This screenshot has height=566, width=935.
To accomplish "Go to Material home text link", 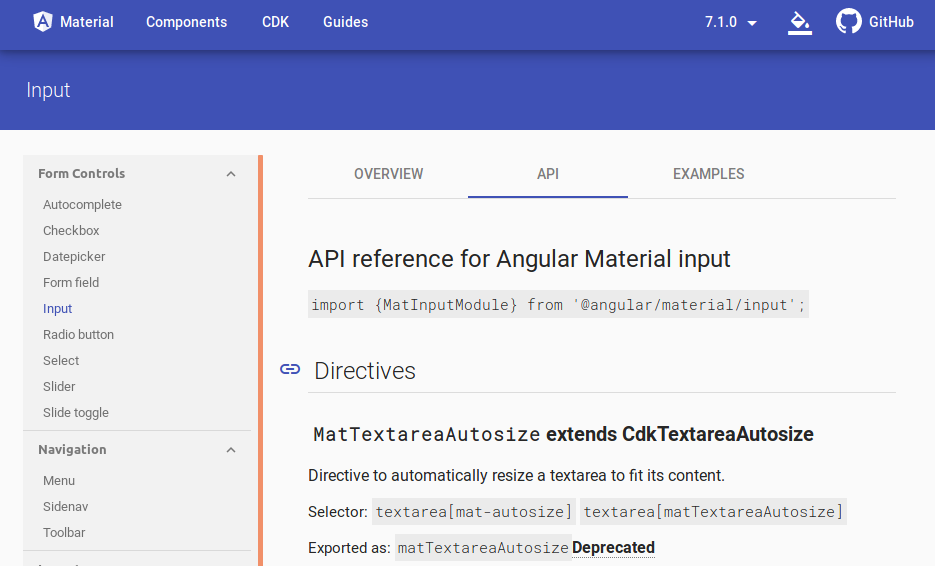I will click(86, 22).
